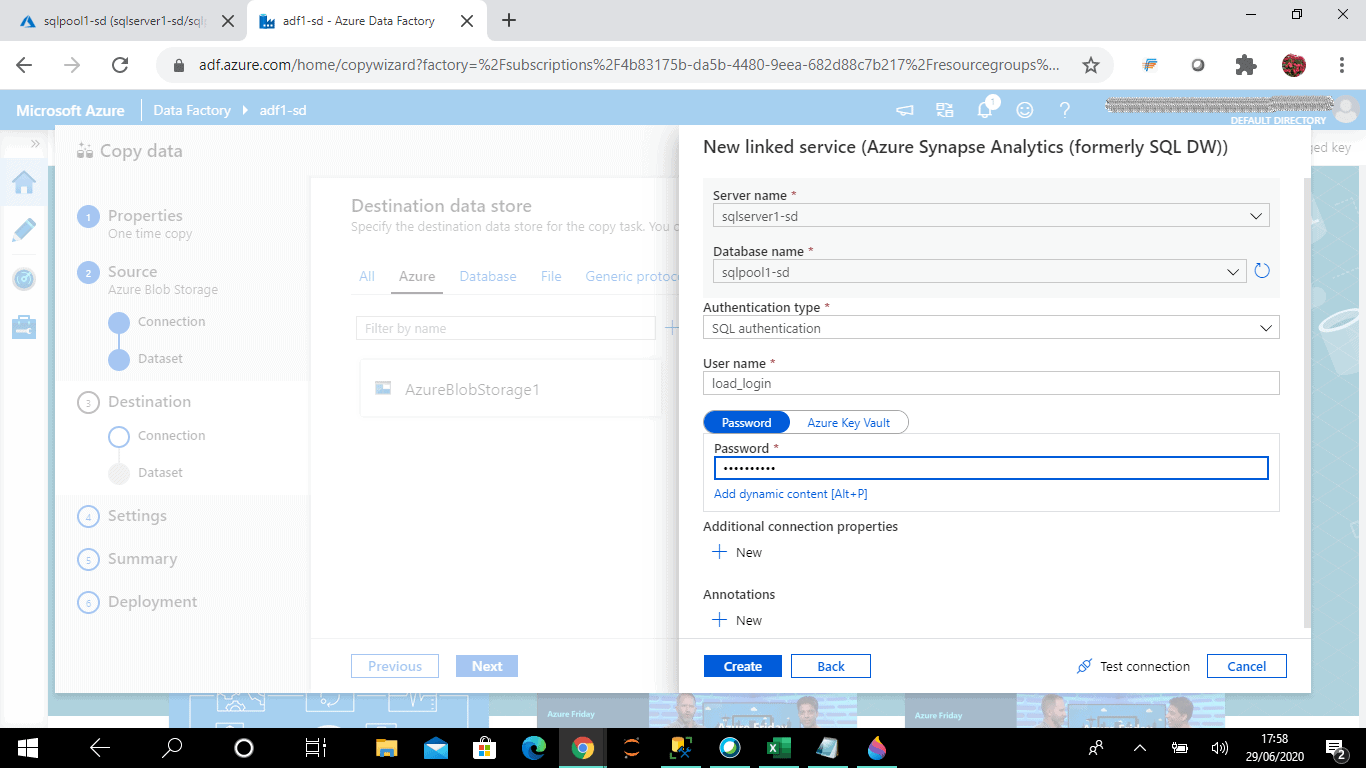
Task: Click the User name input field
Action: (991, 383)
